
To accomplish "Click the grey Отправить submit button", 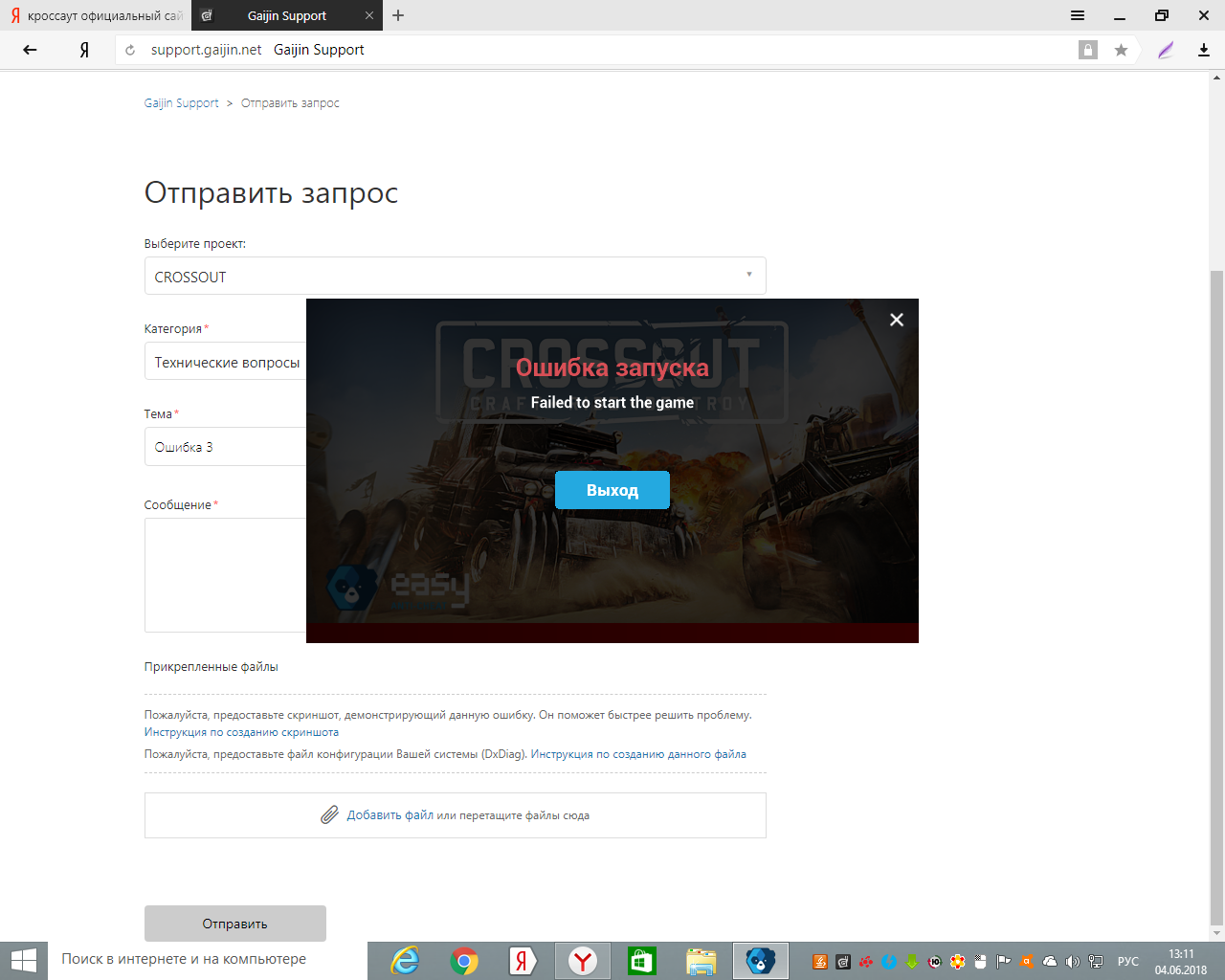I will 235,924.
